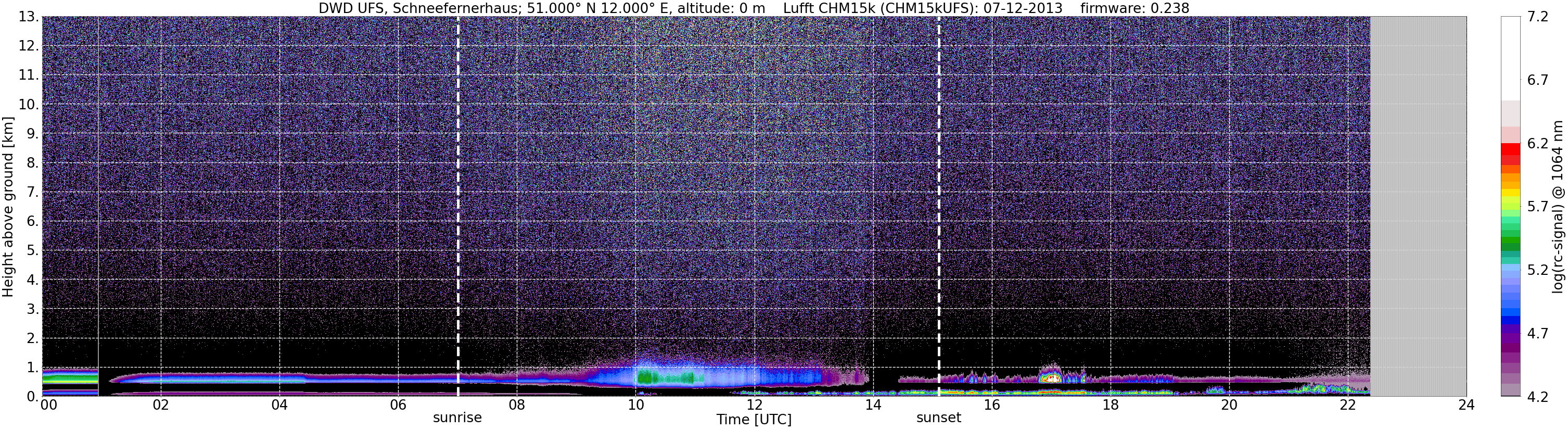
Task: Click the y-axis tick label '7.'
Action: click(33, 193)
